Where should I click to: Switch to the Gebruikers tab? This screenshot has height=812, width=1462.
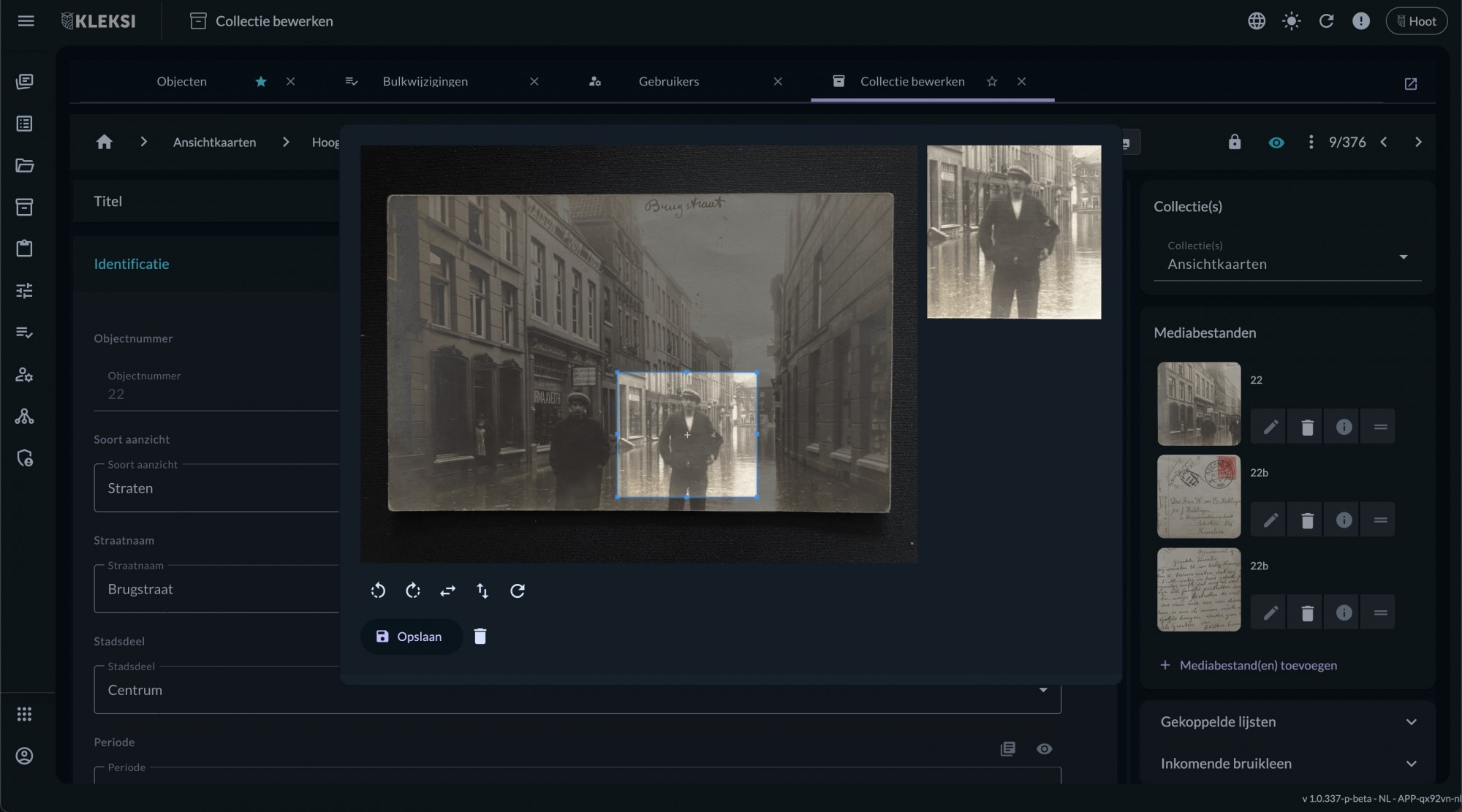[x=669, y=81]
